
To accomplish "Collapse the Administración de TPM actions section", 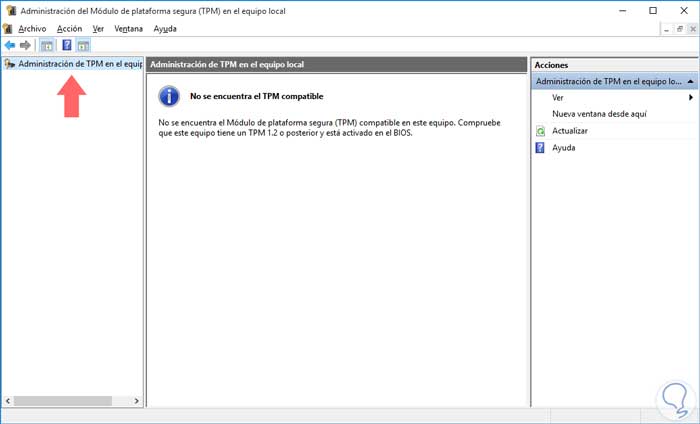I will [690, 82].
